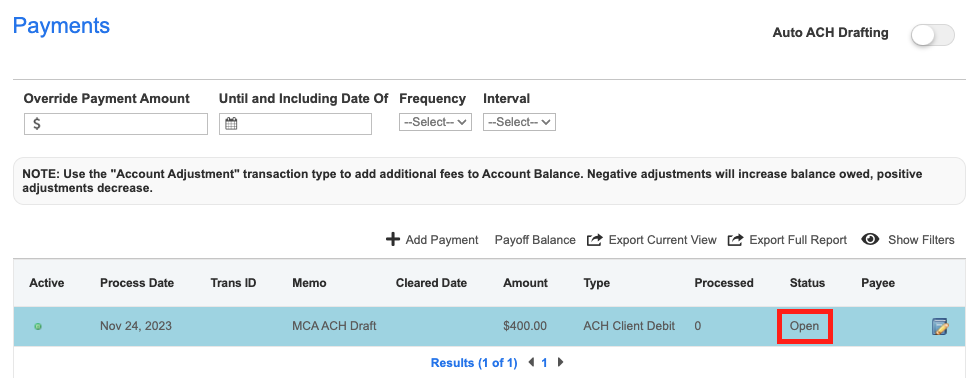Click the Show Filters label
975x378 pixels.
click(x=921, y=240)
